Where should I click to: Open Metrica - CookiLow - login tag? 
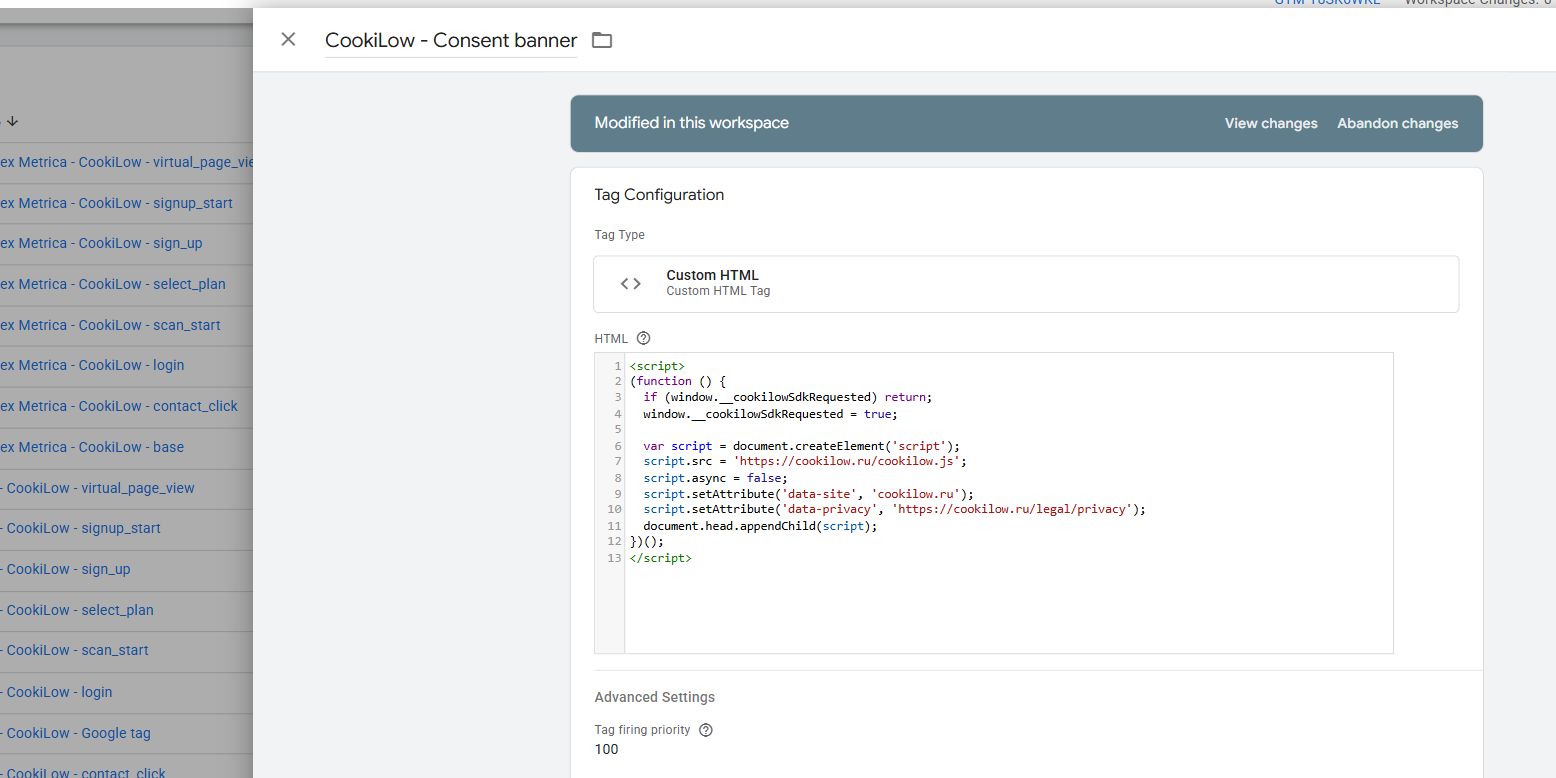(x=92, y=365)
